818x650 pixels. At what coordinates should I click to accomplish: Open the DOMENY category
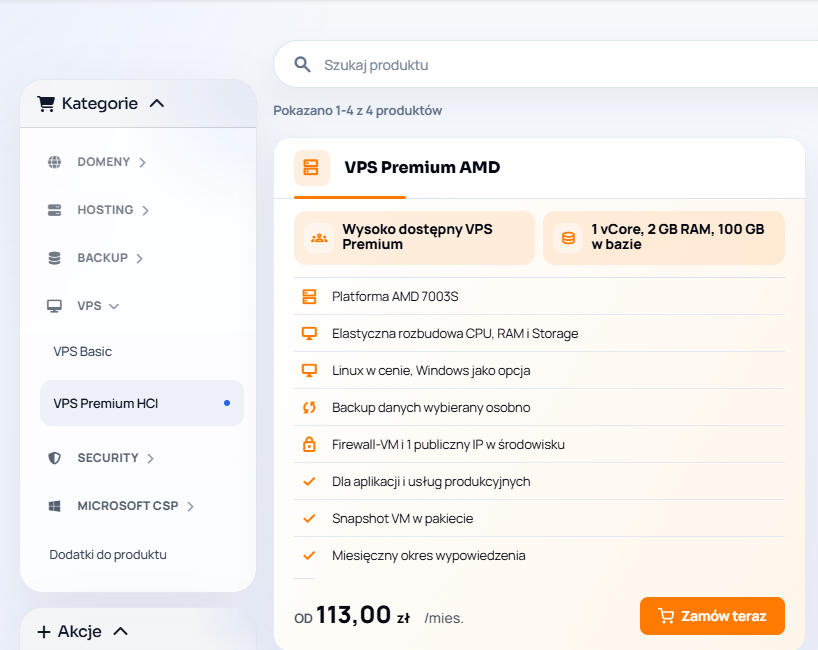click(x=103, y=162)
